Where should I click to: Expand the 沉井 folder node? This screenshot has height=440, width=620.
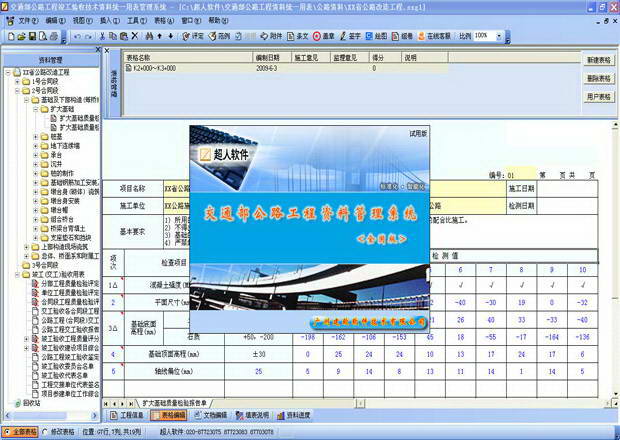coord(36,164)
